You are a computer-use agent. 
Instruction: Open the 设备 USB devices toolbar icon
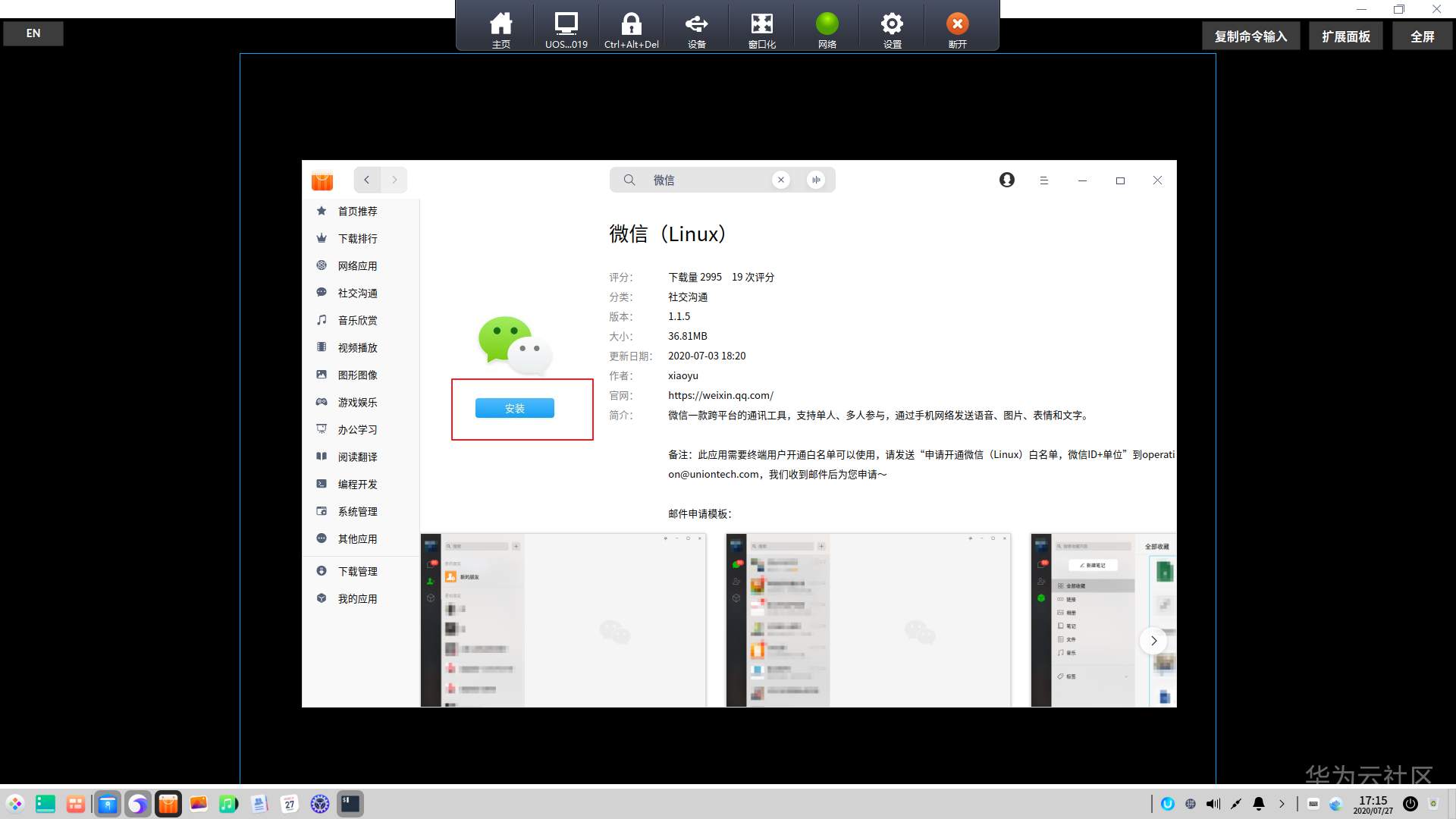point(697,30)
